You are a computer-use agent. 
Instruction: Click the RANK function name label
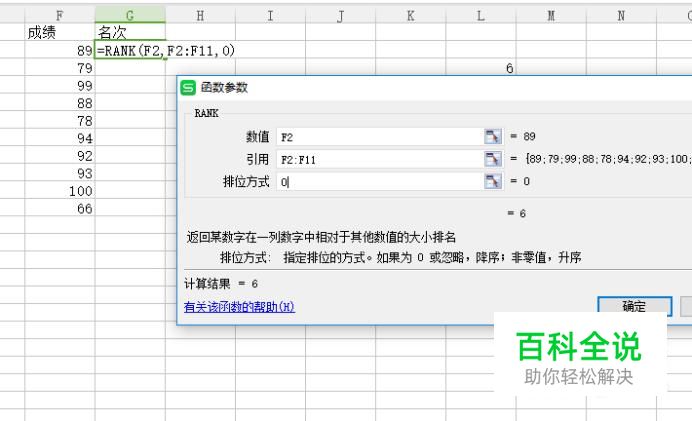207,113
